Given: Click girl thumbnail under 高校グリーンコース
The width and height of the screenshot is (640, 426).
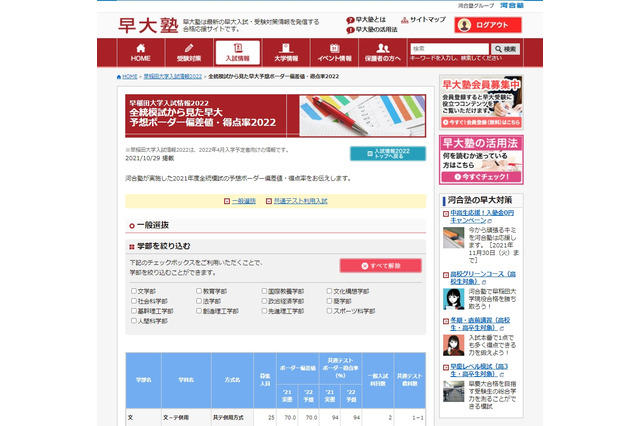Looking at the screenshot, I should click(x=453, y=299).
